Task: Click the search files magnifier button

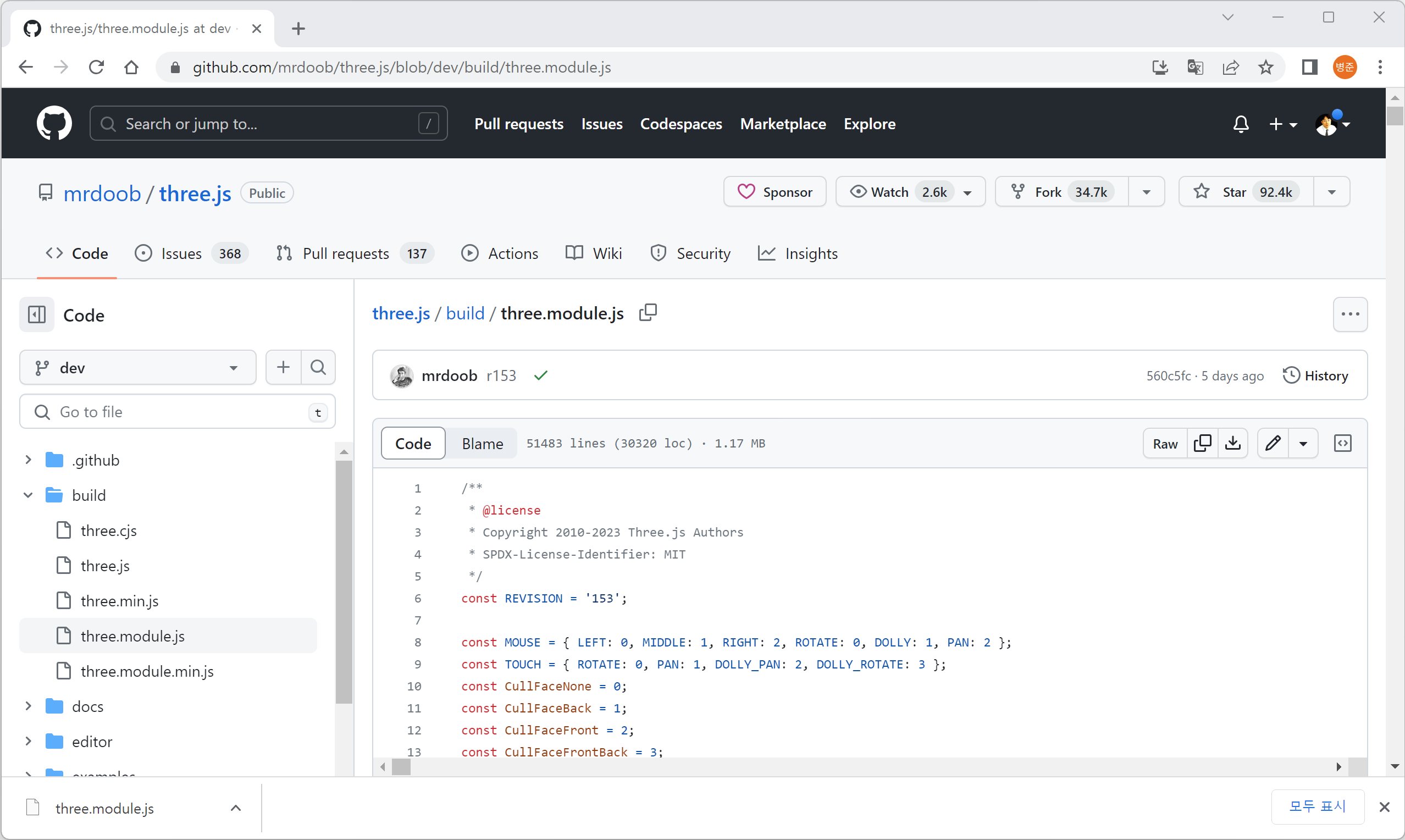Action: [319, 367]
